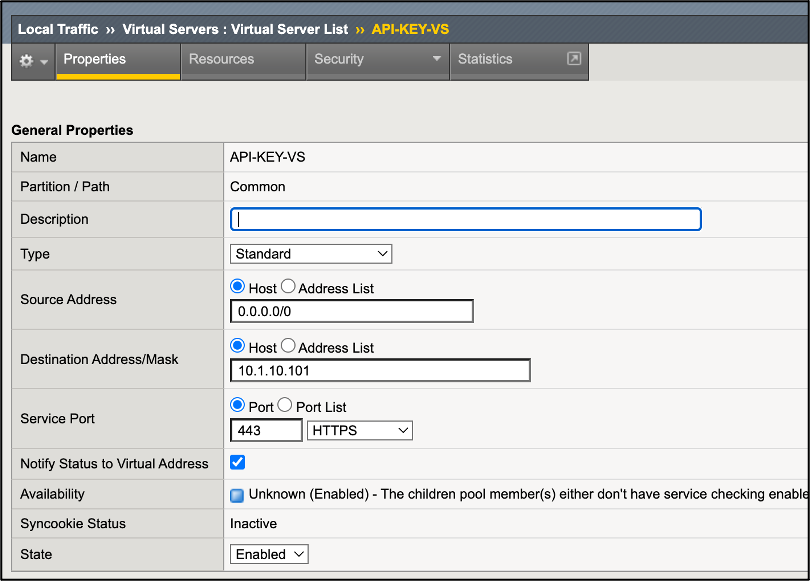Open the Statistics tab
Viewport: 810px width, 582px height.
(x=485, y=59)
